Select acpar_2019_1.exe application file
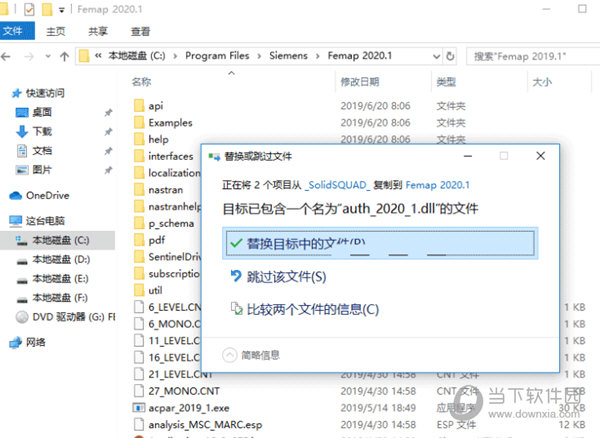600x438 pixels. pos(189,408)
